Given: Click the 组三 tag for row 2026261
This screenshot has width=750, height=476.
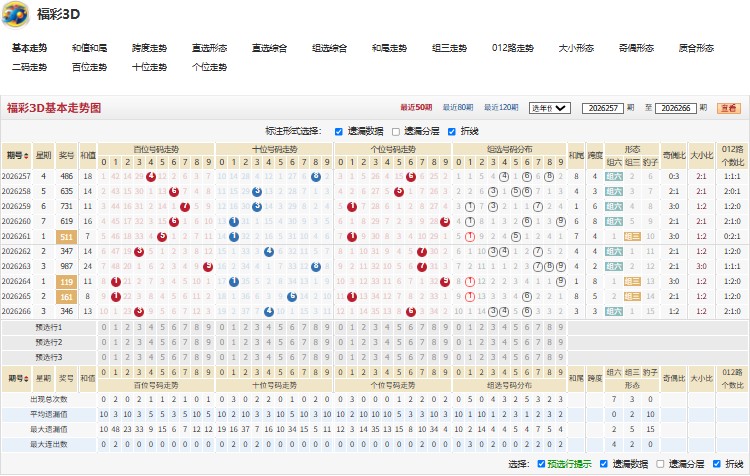Looking at the screenshot, I should (x=632, y=236).
